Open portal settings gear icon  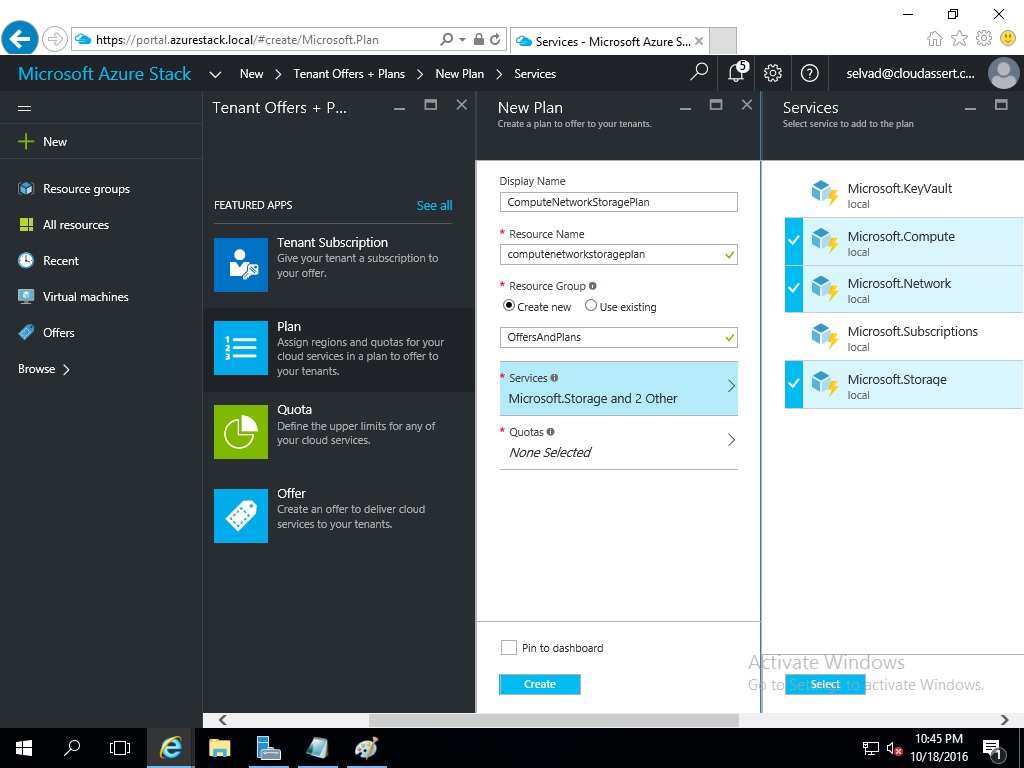pos(773,73)
